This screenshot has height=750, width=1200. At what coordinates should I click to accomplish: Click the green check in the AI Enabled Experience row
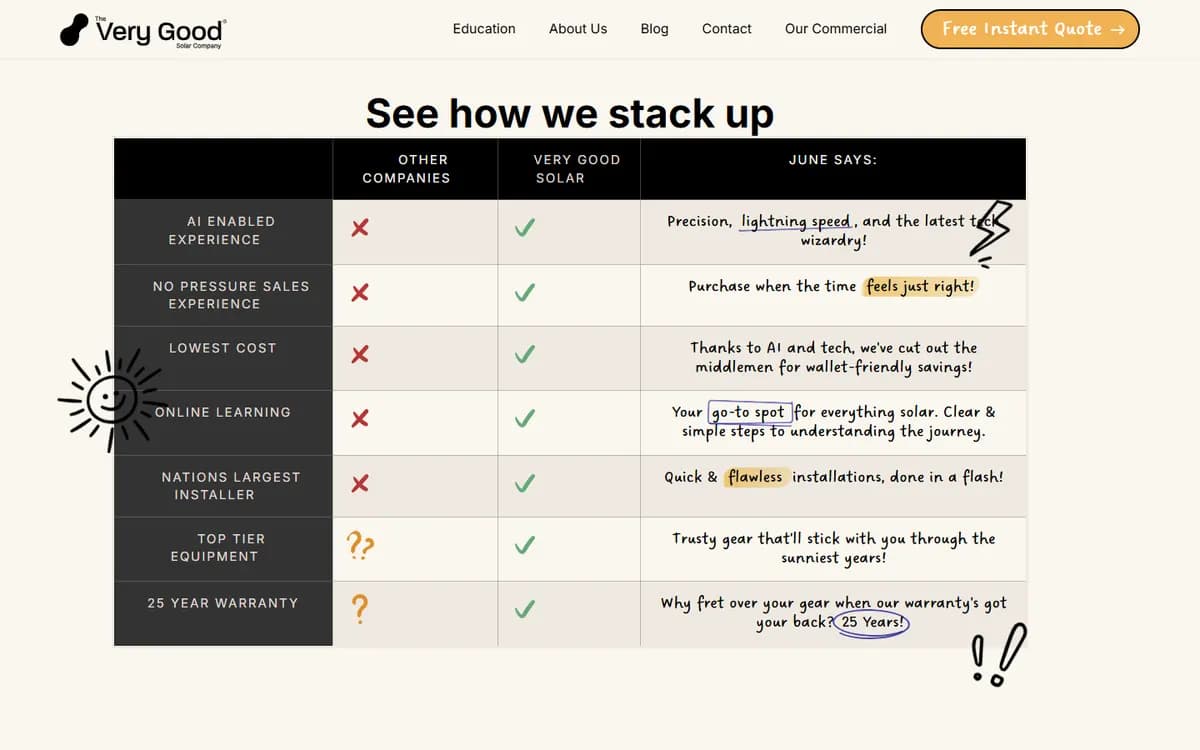point(524,229)
